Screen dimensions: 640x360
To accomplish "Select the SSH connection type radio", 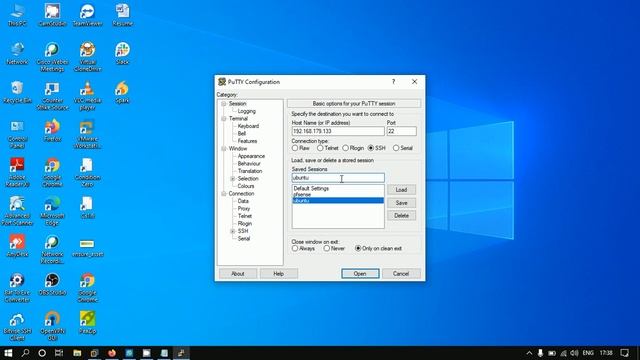I will pos(371,148).
